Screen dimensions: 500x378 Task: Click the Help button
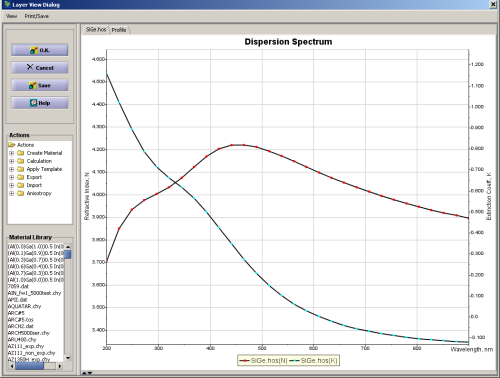point(40,103)
